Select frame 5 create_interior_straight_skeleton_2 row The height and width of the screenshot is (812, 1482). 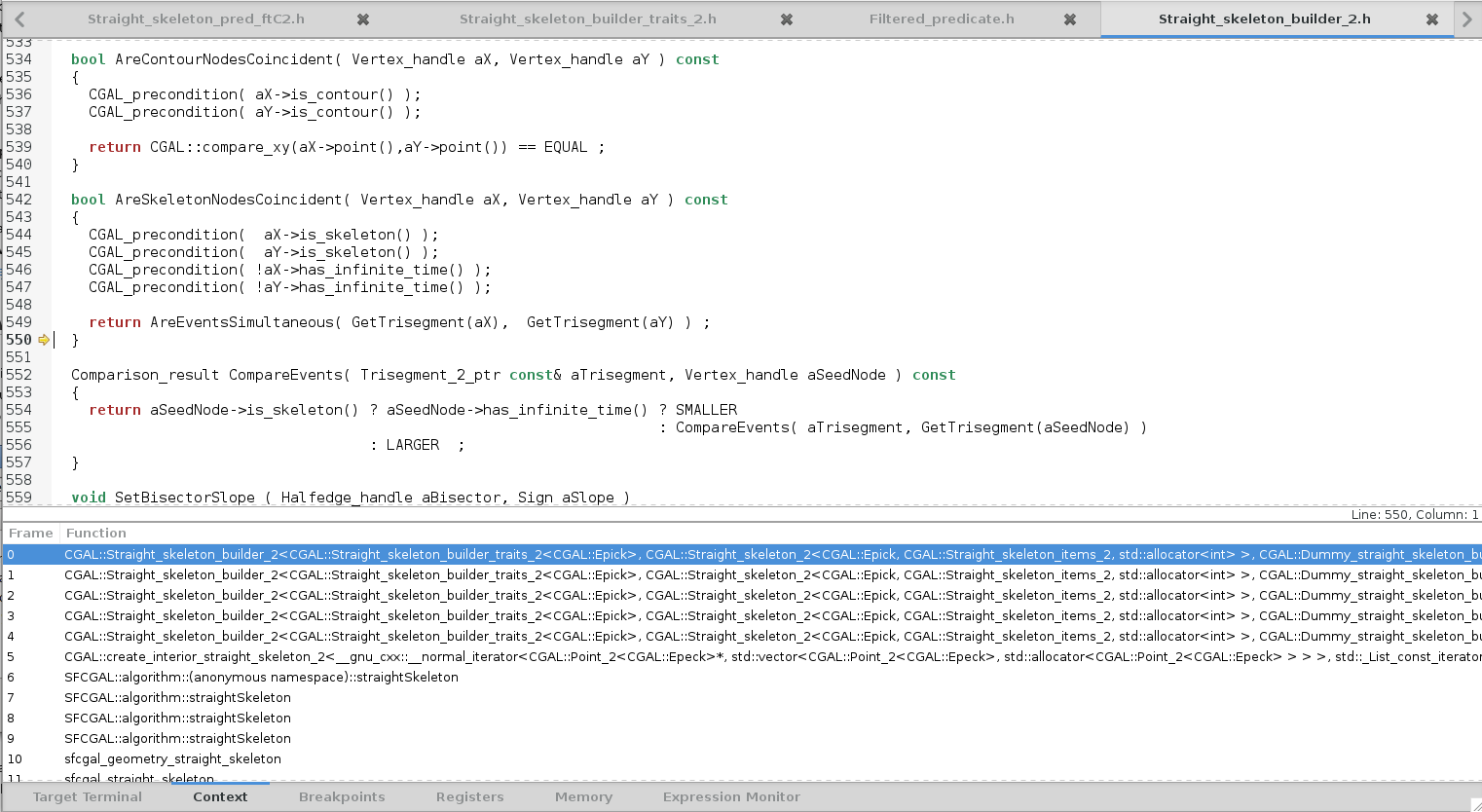(741, 656)
